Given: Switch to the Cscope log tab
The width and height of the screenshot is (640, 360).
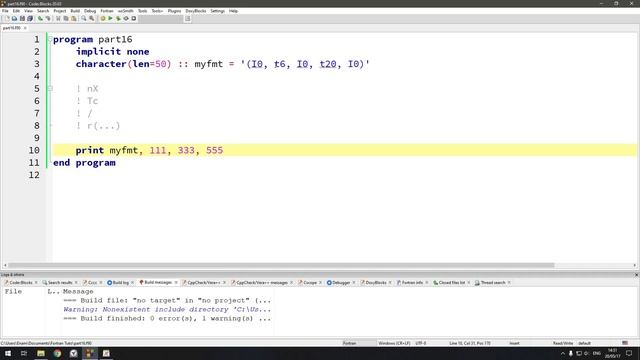Looking at the screenshot, I should (310, 282).
